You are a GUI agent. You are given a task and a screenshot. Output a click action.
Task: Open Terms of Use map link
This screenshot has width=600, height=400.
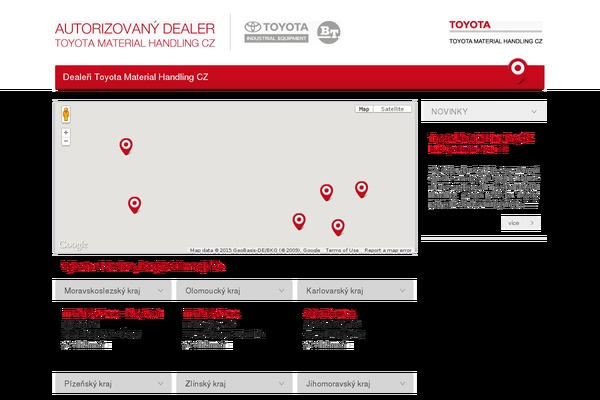coord(342,250)
